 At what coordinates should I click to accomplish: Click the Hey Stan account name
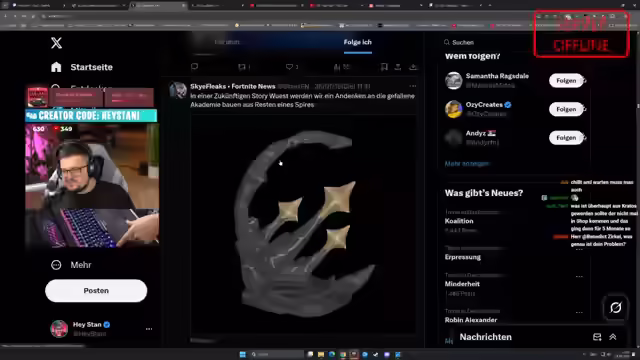(87, 324)
